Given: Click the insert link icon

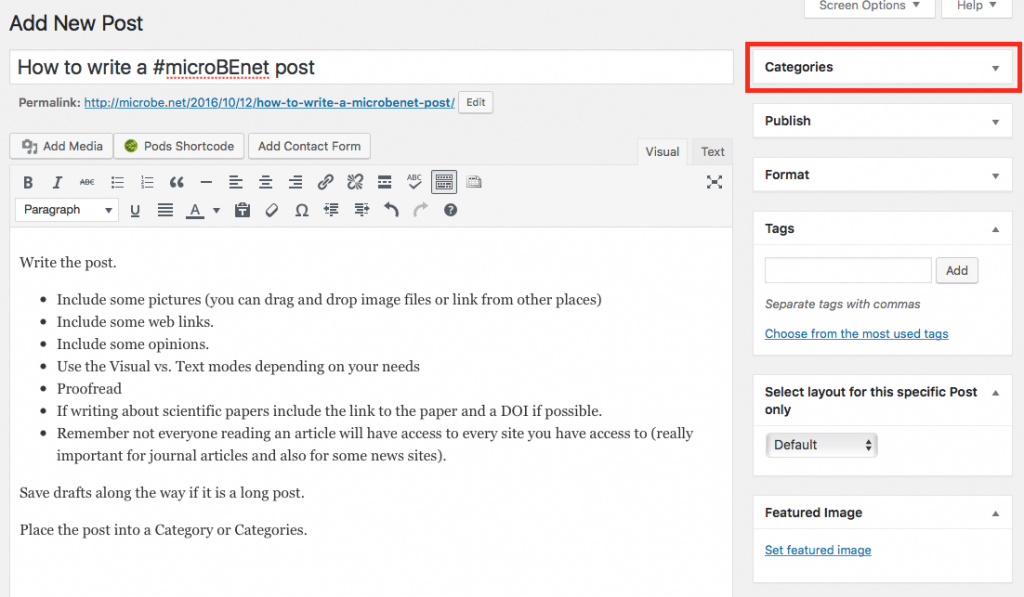Looking at the screenshot, I should click(x=325, y=182).
